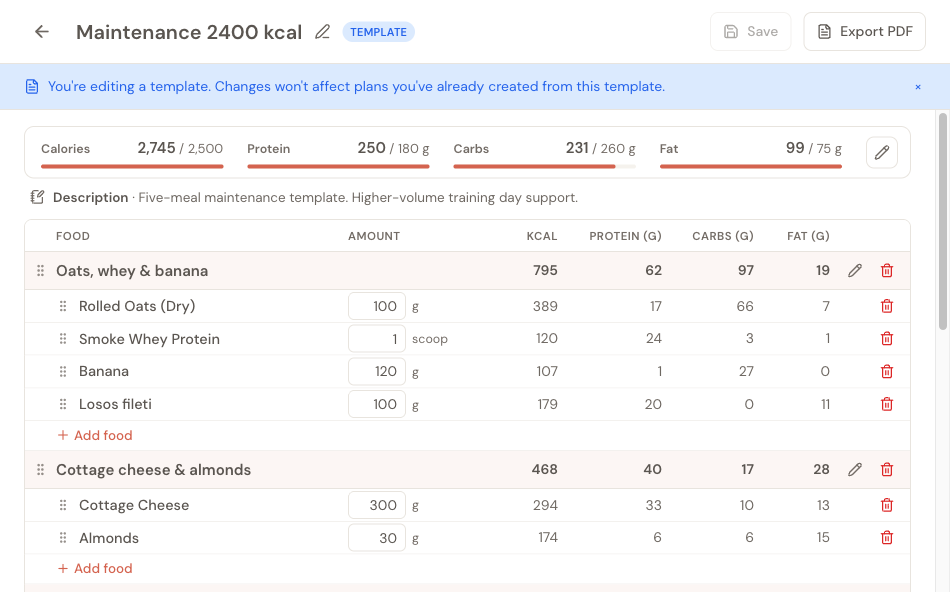
Task: Delete the Smoke Whey Protein row
Action: (887, 339)
